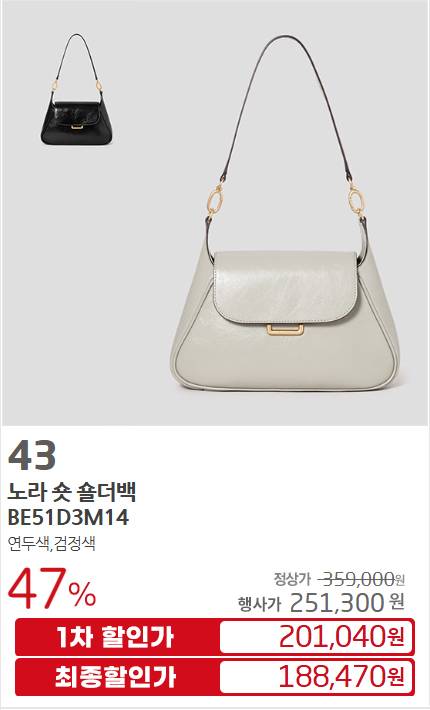Viewport: 430px width, 710px height.
Task: Click the color text 연두색,검정색
Action: 51,543
